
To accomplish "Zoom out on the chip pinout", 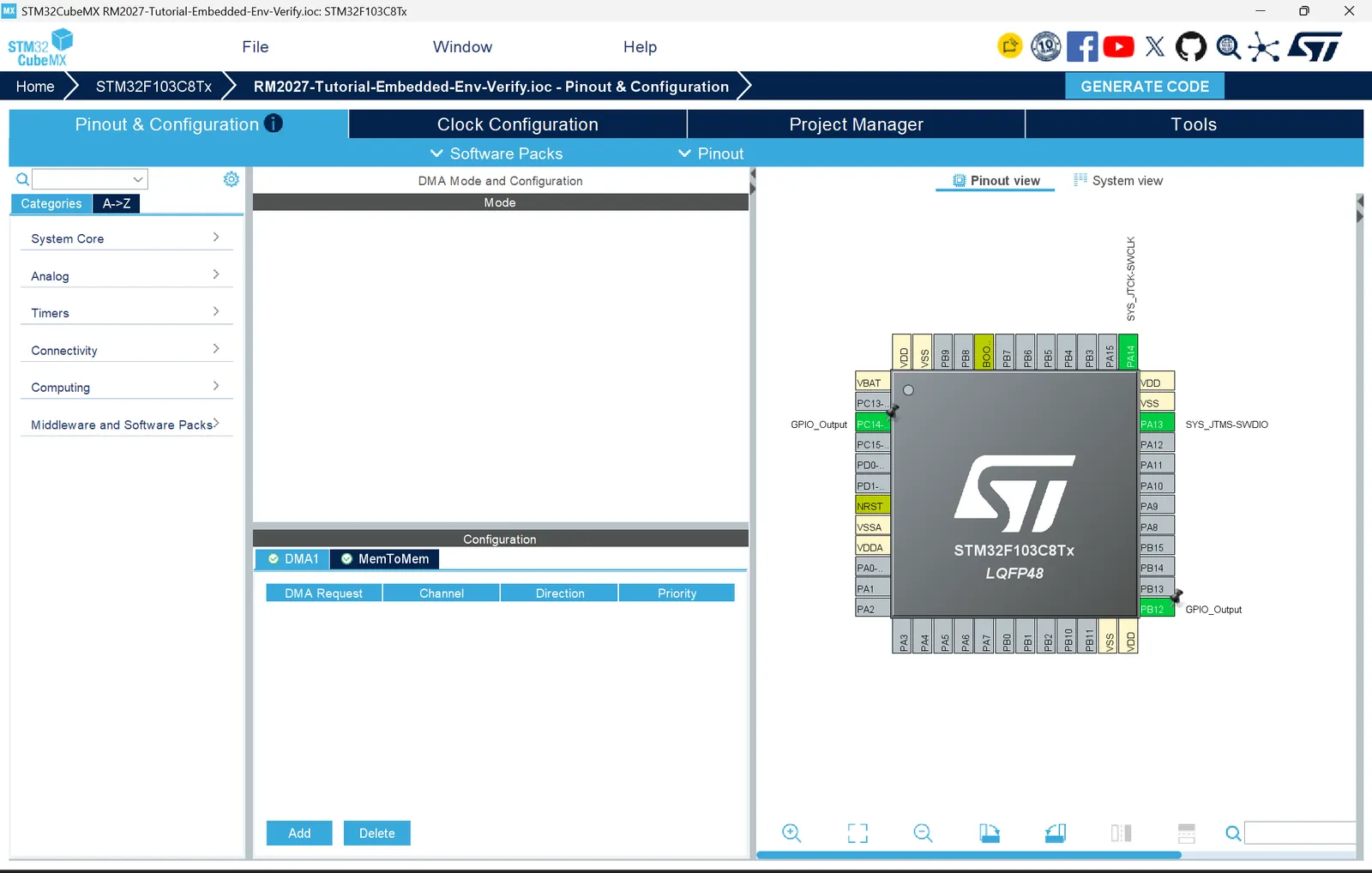I will click(923, 833).
